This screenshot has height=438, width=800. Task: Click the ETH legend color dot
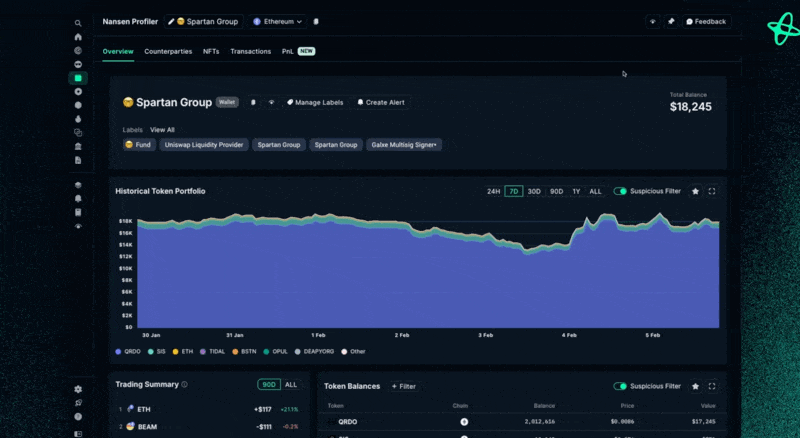click(176, 352)
